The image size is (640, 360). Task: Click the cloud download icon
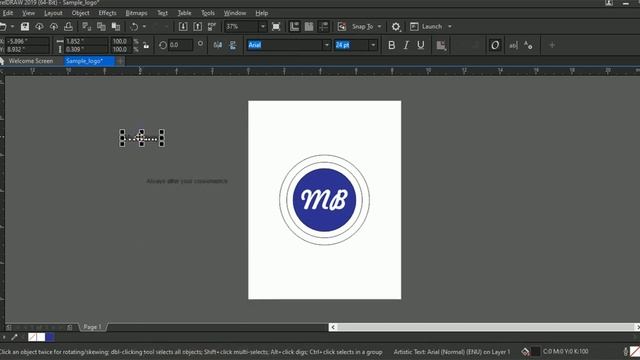click(x=39, y=27)
